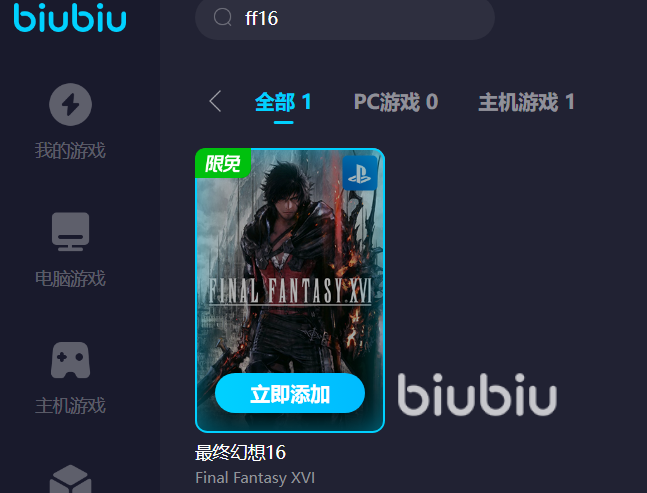This screenshot has width=647, height=493.
Task: Click the 最终幻想16 game title
Action: point(241,453)
